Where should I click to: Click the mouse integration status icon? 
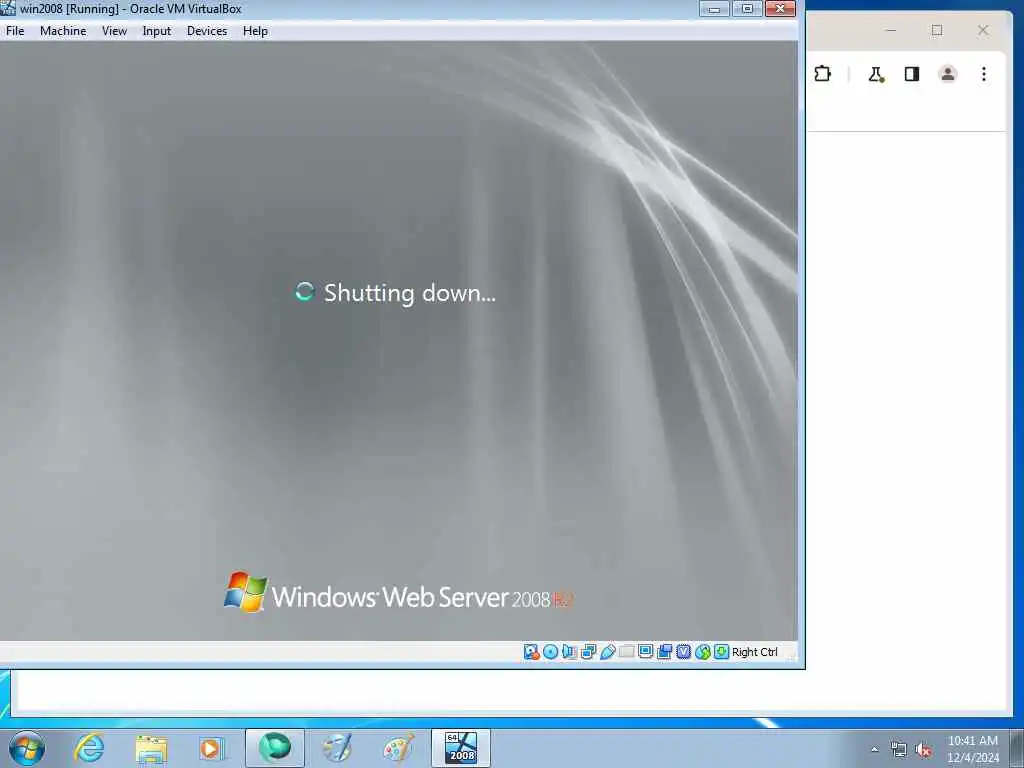(x=702, y=652)
